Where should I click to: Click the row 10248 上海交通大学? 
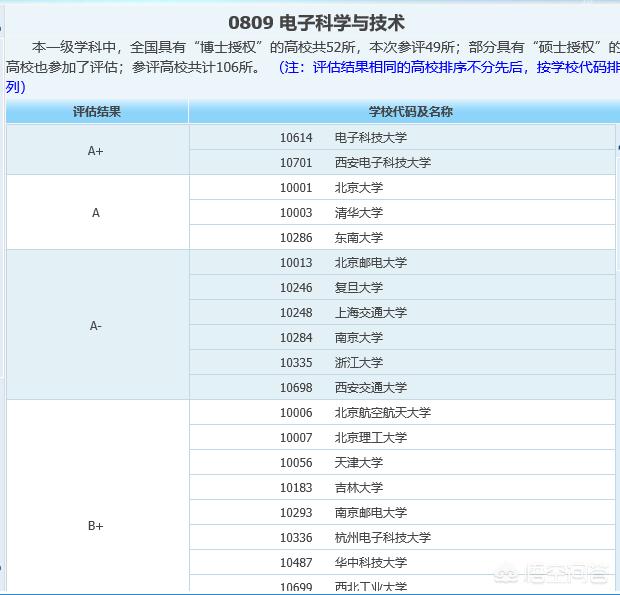pyautogui.click(x=402, y=313)
